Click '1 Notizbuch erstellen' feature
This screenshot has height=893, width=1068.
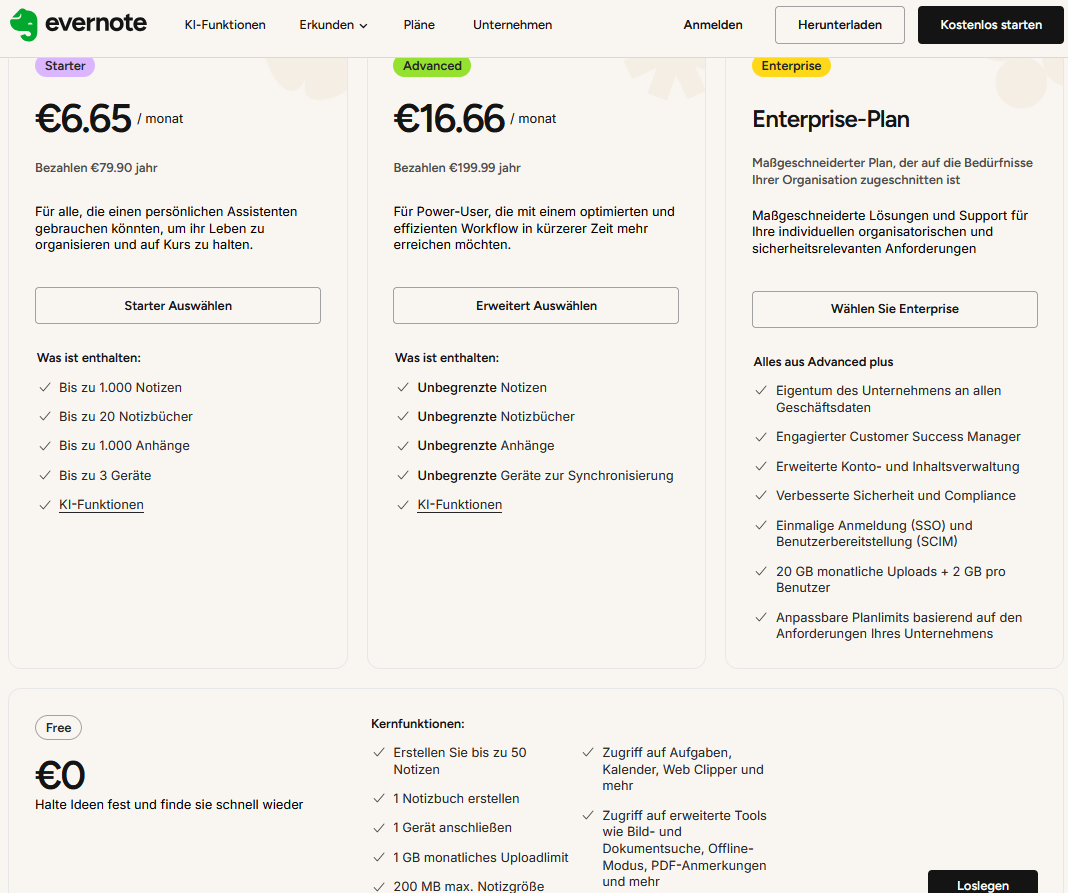click(456, 798)
